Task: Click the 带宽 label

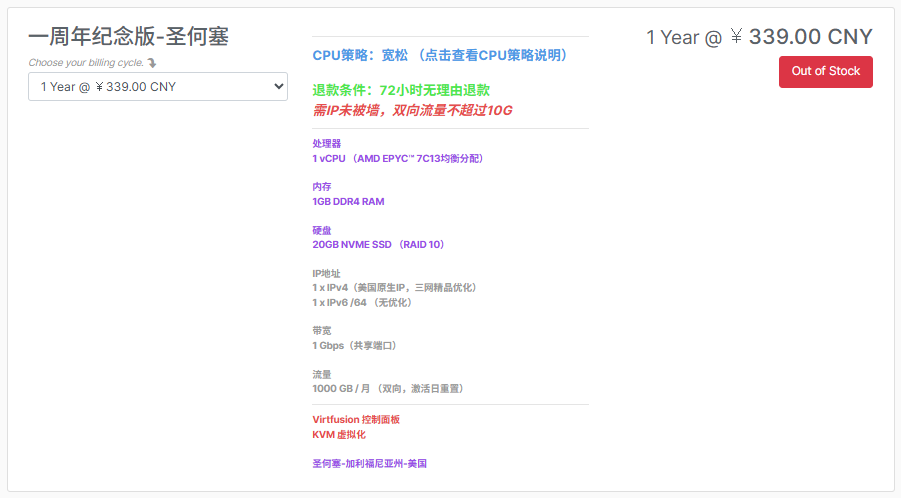Action: click(322, 331)
